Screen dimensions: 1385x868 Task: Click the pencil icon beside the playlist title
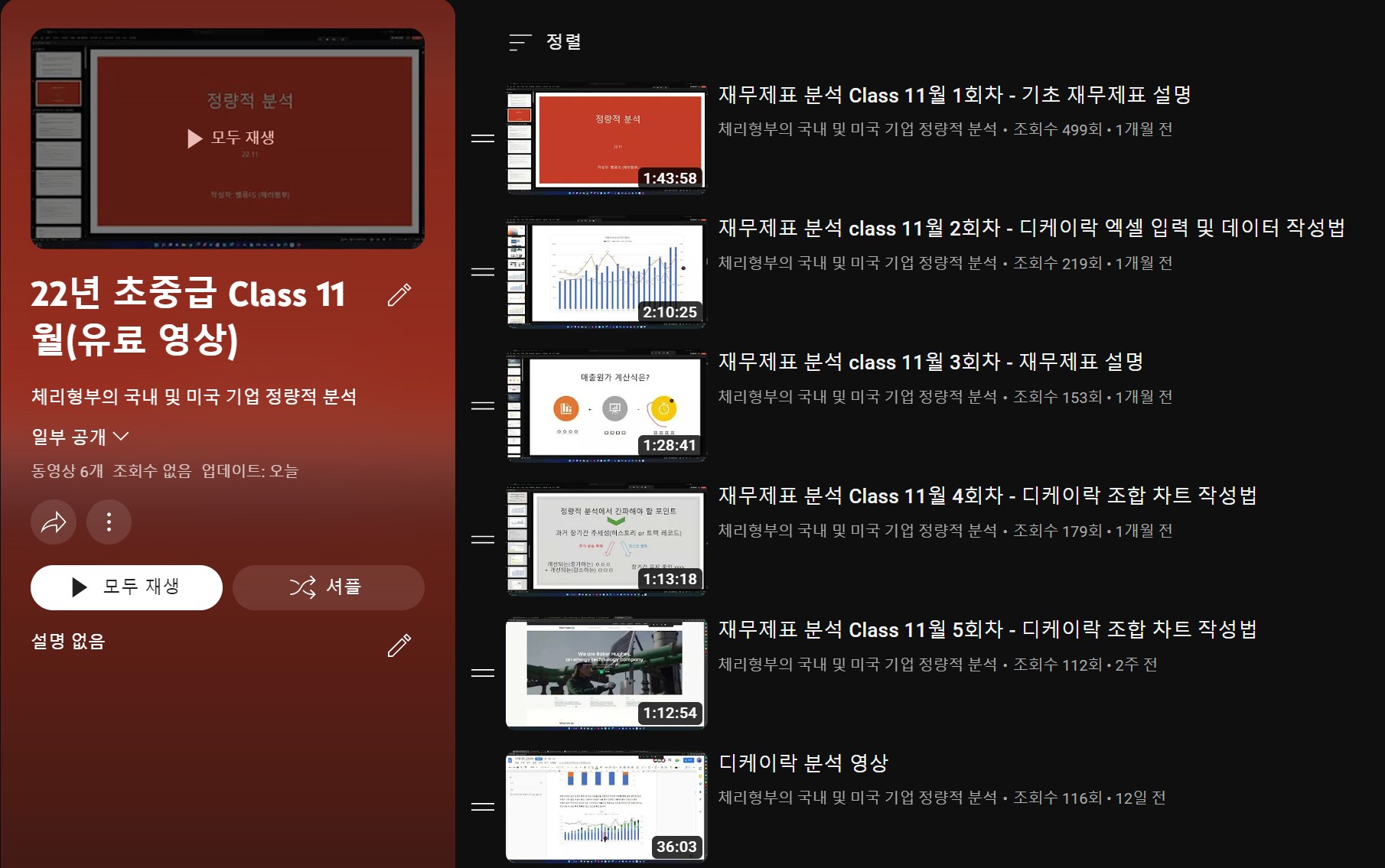click(399, 295)
